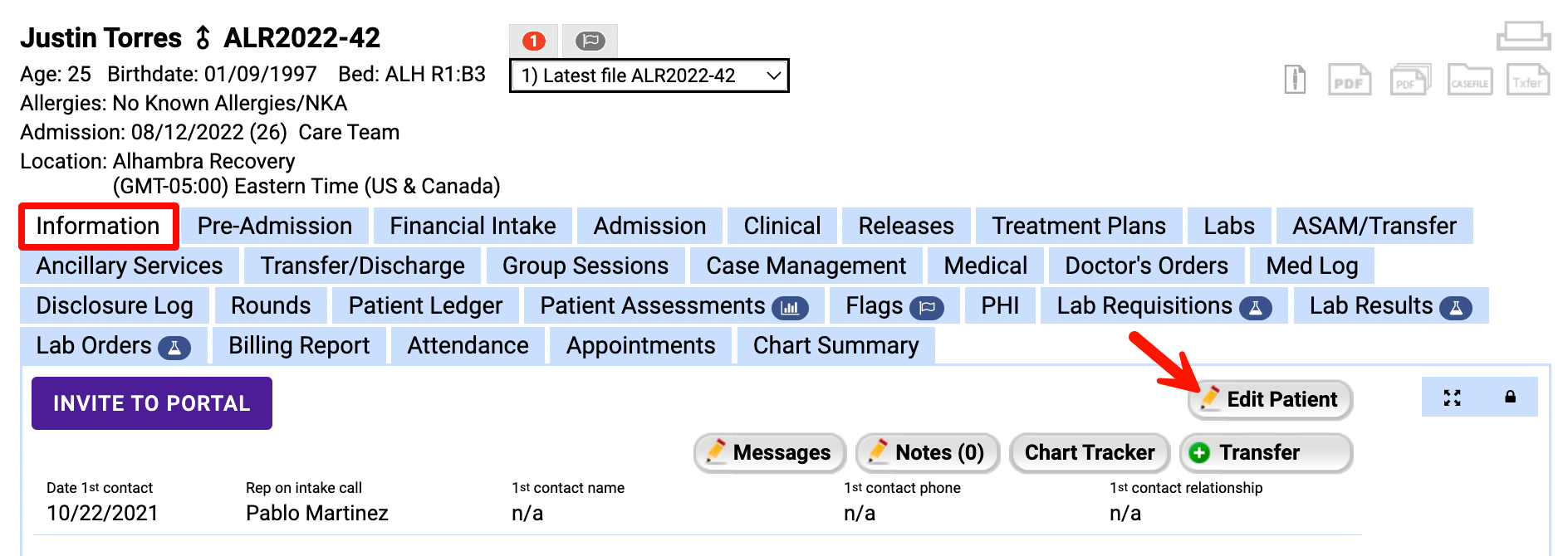Click the gray flag icon near patient header
The width and height of the screenshot is (1568, 556).
(x=590, y=41)
